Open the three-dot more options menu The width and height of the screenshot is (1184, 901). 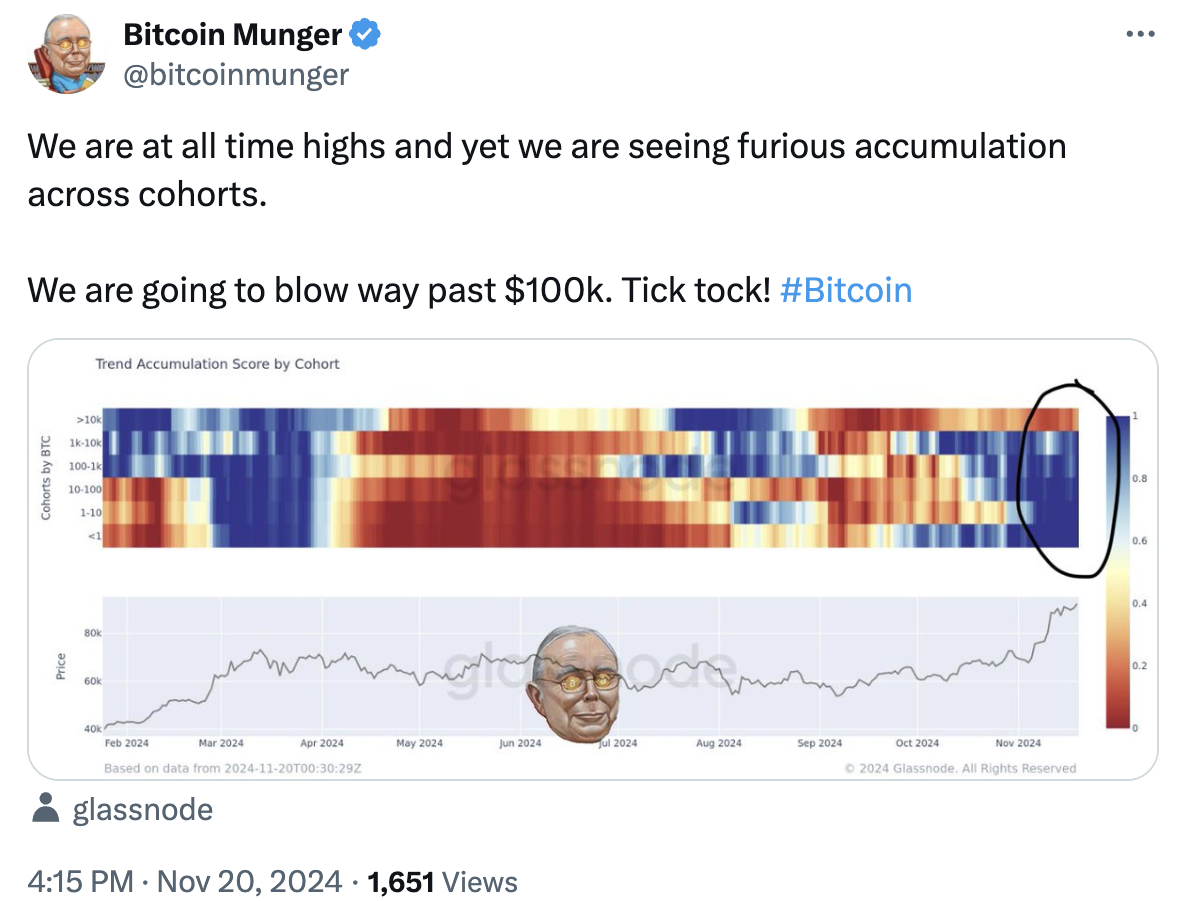pyautogui.click(x=1140, y=35)
